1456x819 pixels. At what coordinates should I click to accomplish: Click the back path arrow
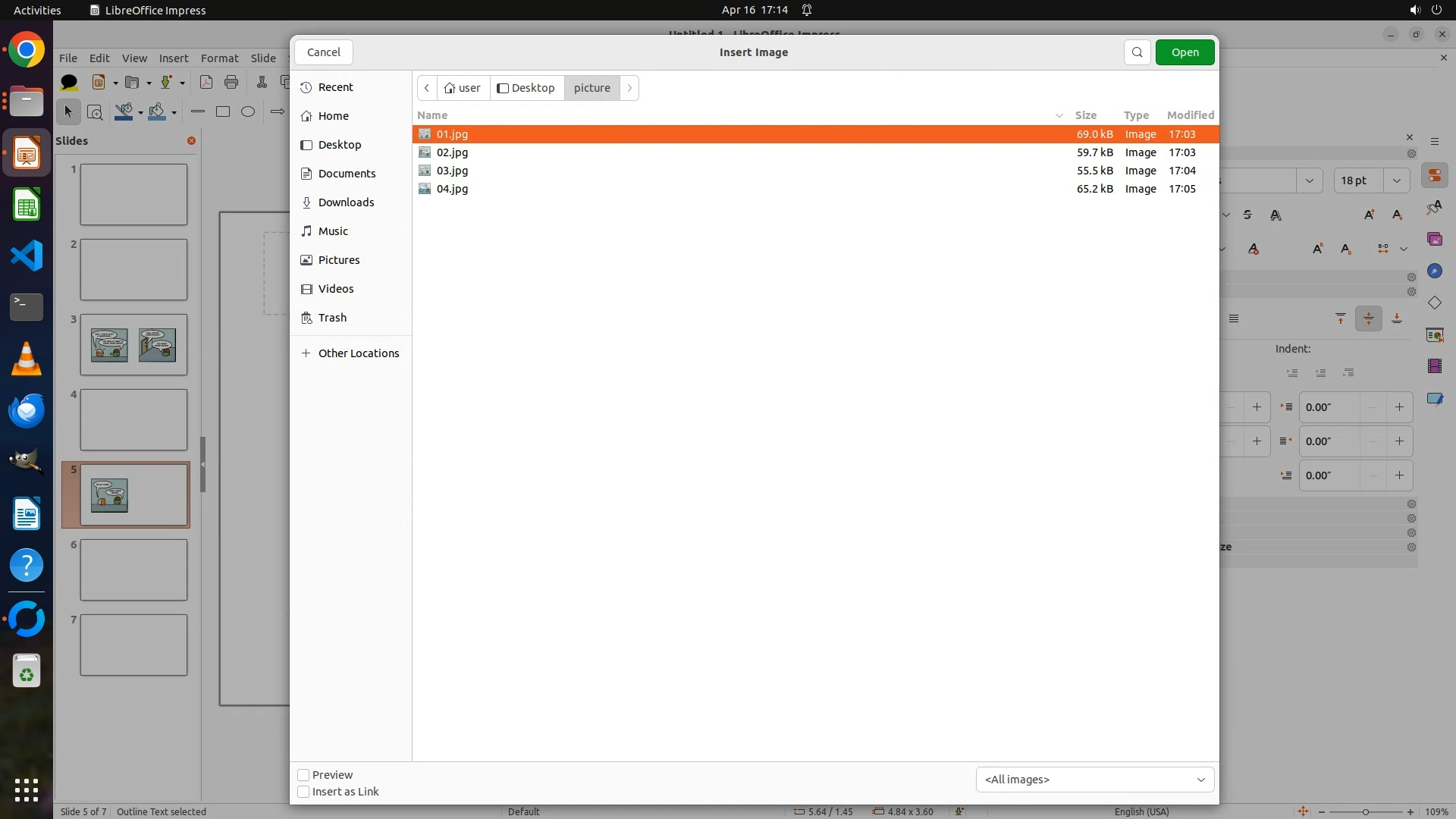[427, 88]
